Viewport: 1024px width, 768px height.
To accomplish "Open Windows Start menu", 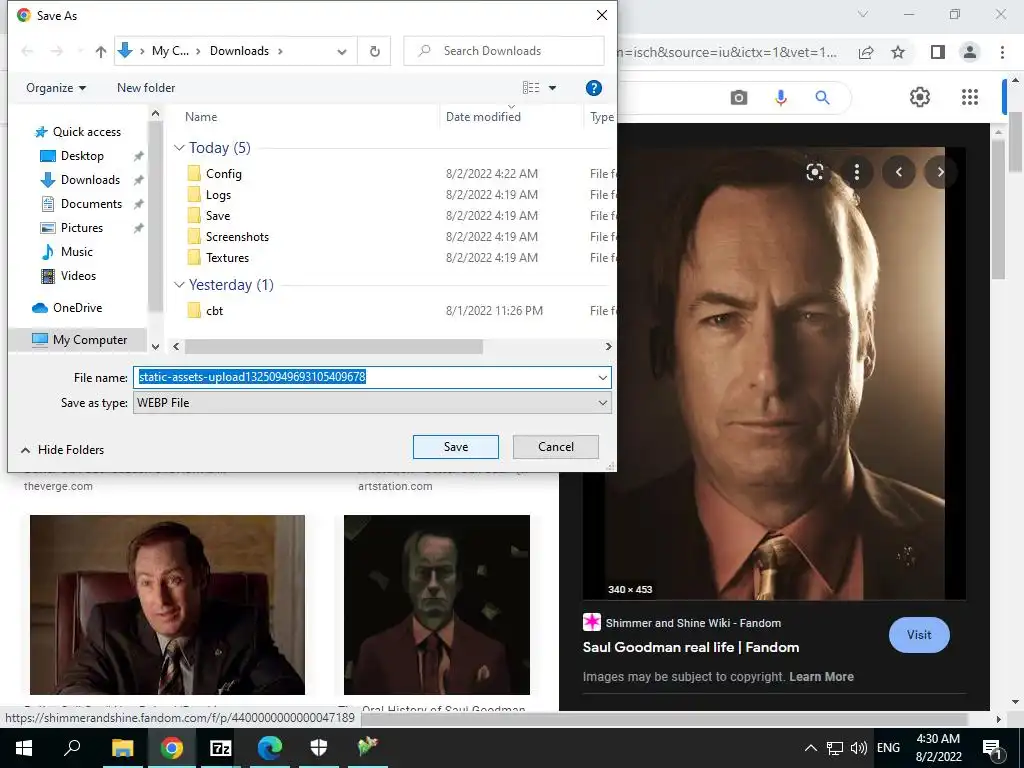I will tap(24, 748).
